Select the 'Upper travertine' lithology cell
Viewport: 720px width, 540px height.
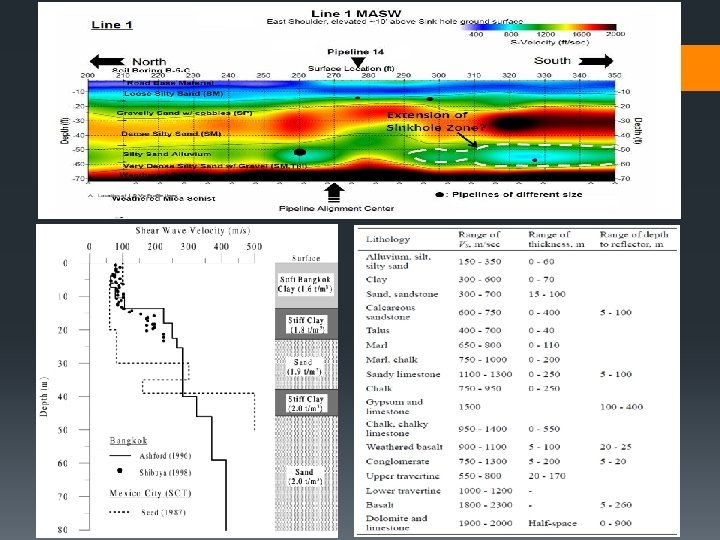coord(403,476)
